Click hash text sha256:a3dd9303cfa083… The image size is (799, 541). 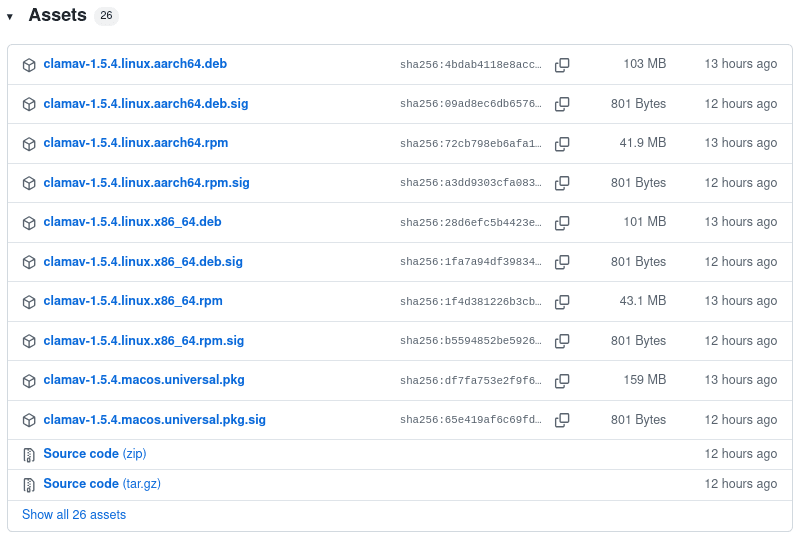tap(470, 182)
